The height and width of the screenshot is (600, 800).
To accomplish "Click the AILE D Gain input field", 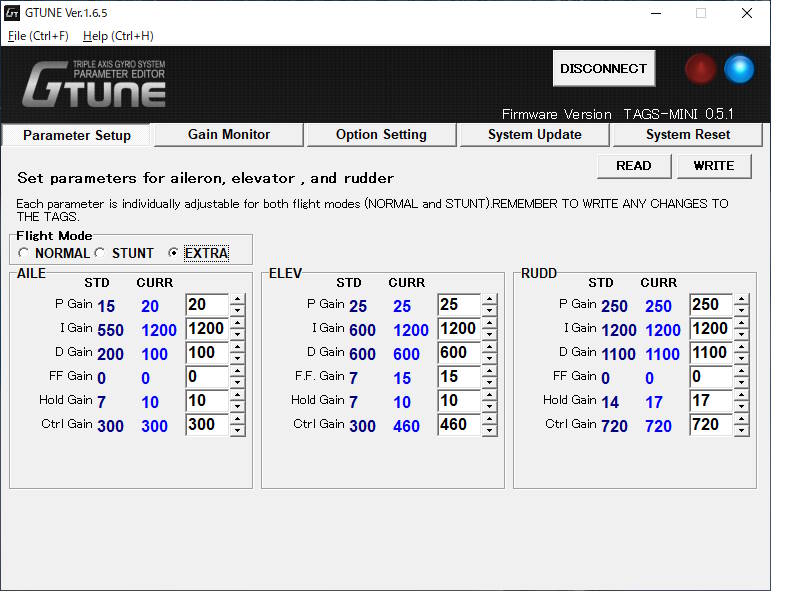I will point(207,353).
